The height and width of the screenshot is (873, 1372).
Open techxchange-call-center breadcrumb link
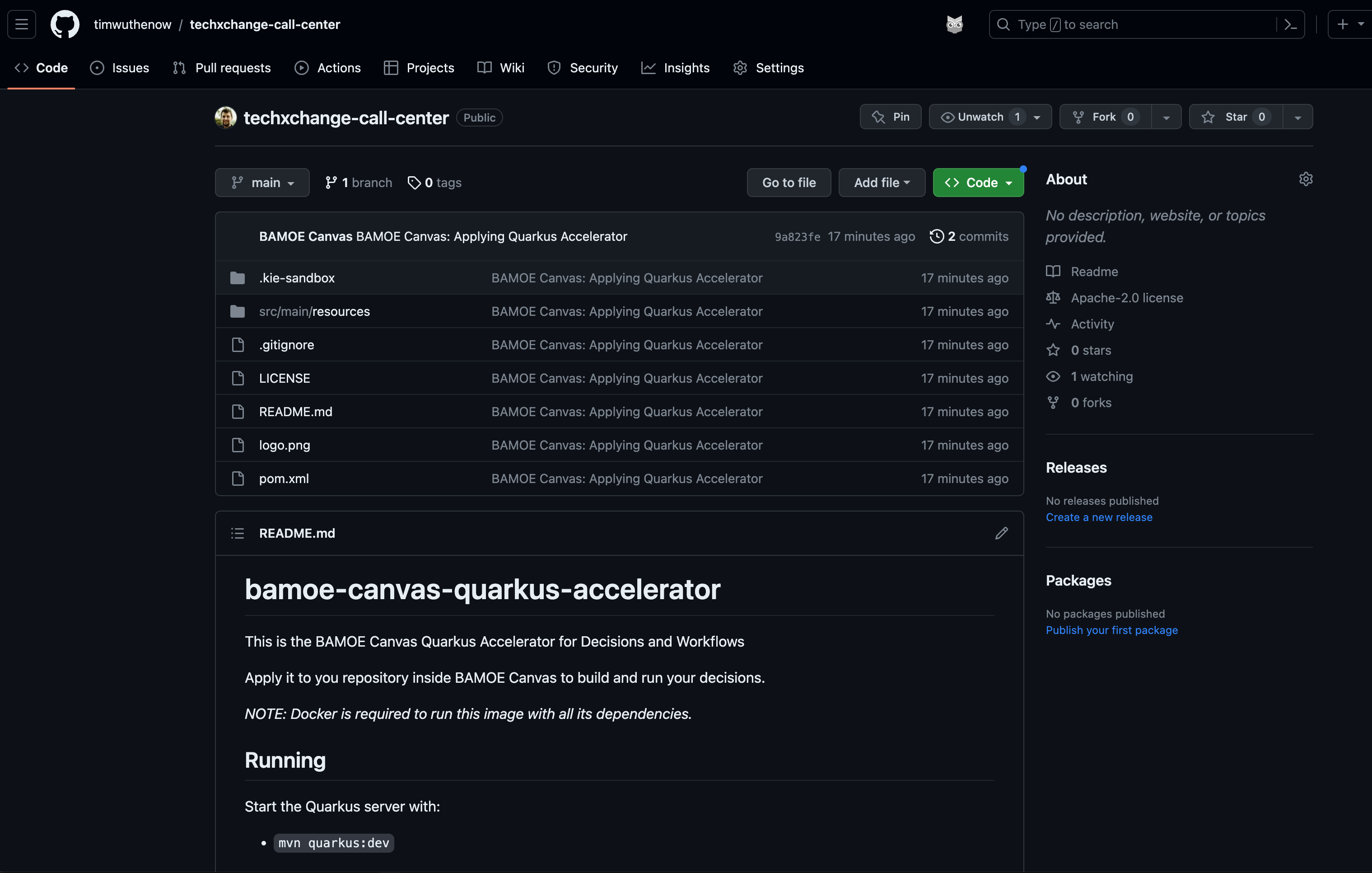click(264, 24)
